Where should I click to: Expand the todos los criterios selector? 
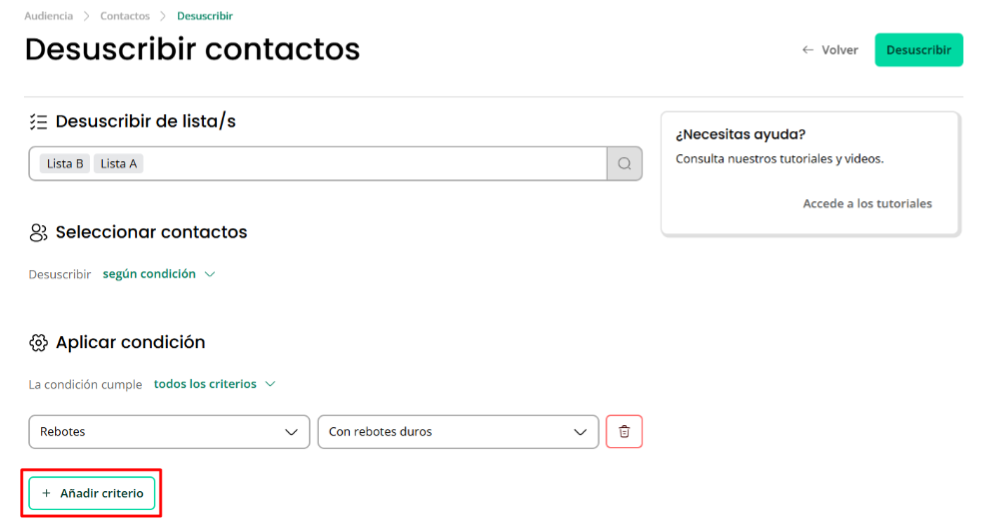tap(214, 384)
